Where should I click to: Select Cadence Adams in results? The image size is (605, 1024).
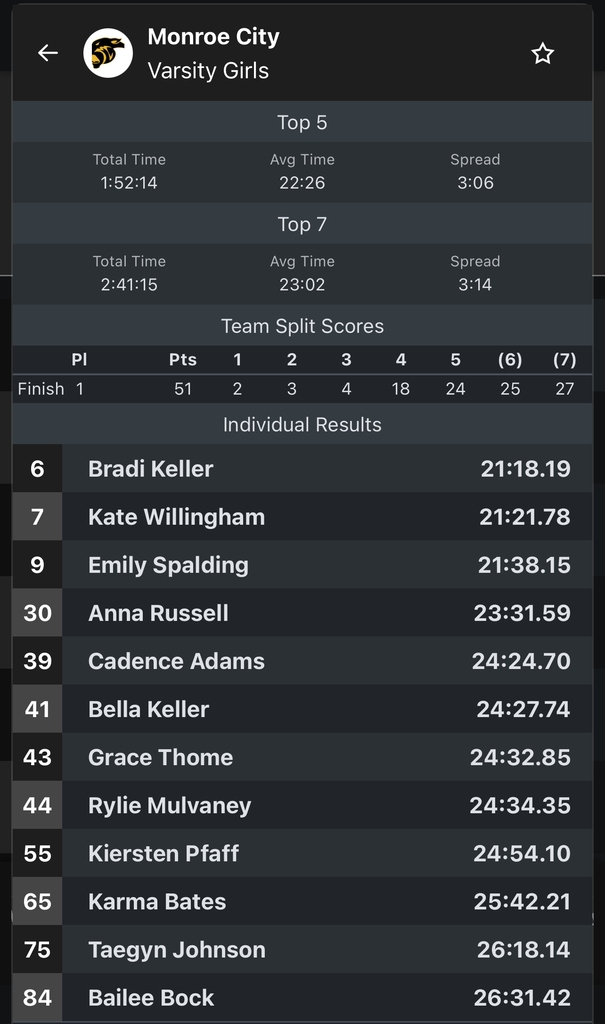tap(302, 661)
